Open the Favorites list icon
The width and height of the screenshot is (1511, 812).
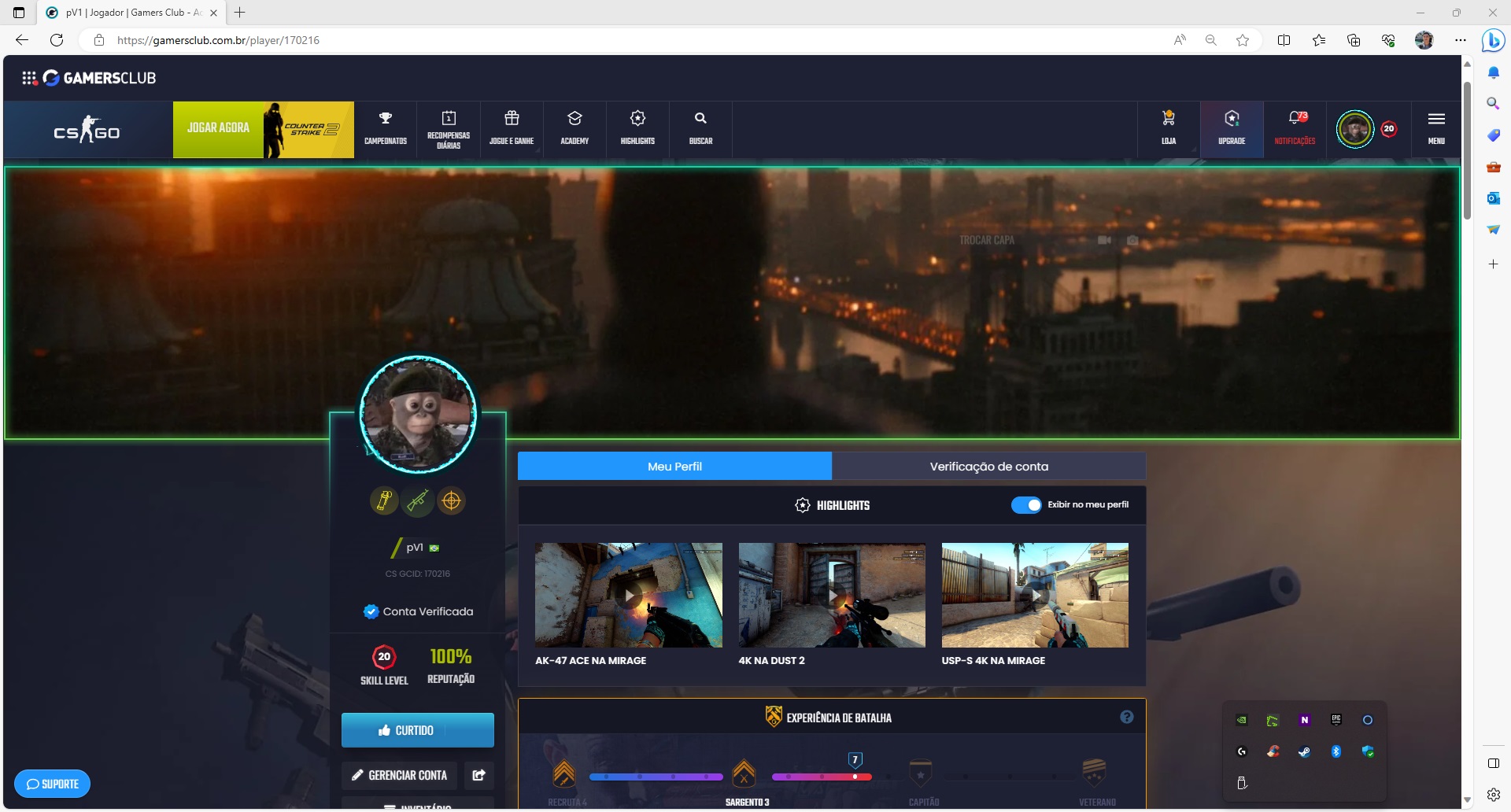pos(1319,40)
